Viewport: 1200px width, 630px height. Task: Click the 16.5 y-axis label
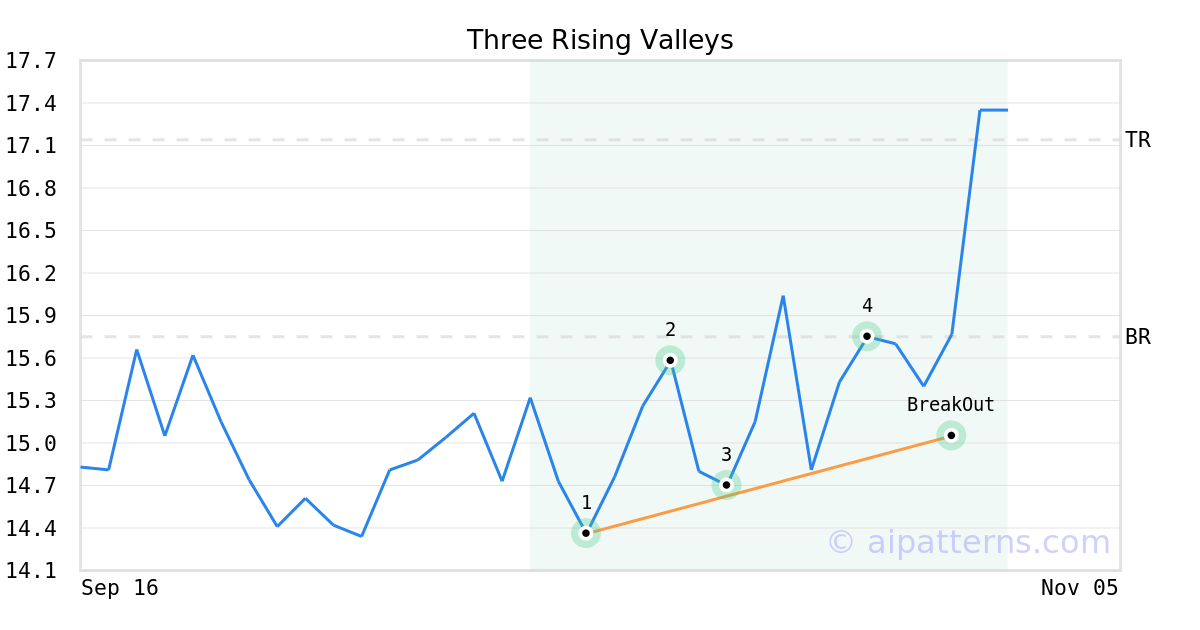pos(31,231)
